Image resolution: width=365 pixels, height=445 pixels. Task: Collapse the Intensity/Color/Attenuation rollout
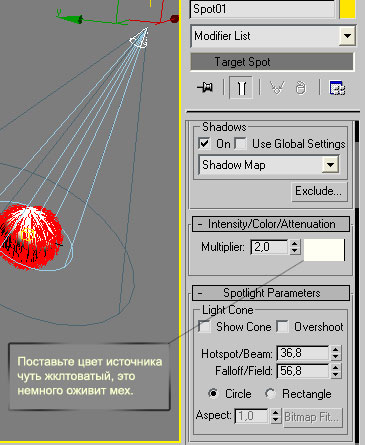[271, 224]
